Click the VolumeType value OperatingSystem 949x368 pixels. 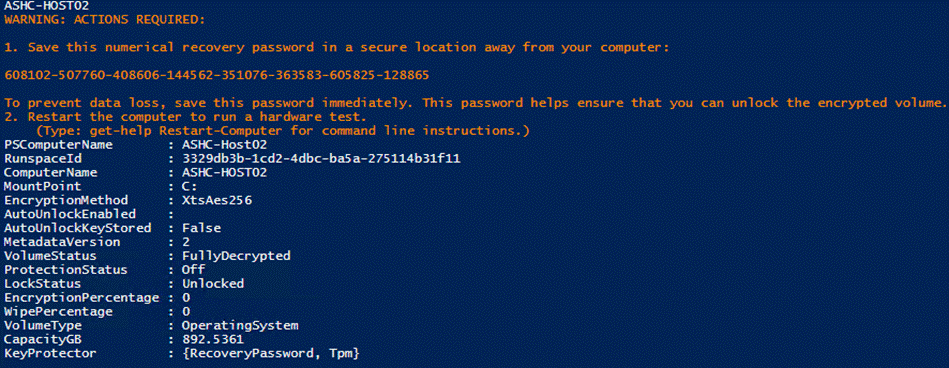(x=240, y=326)
